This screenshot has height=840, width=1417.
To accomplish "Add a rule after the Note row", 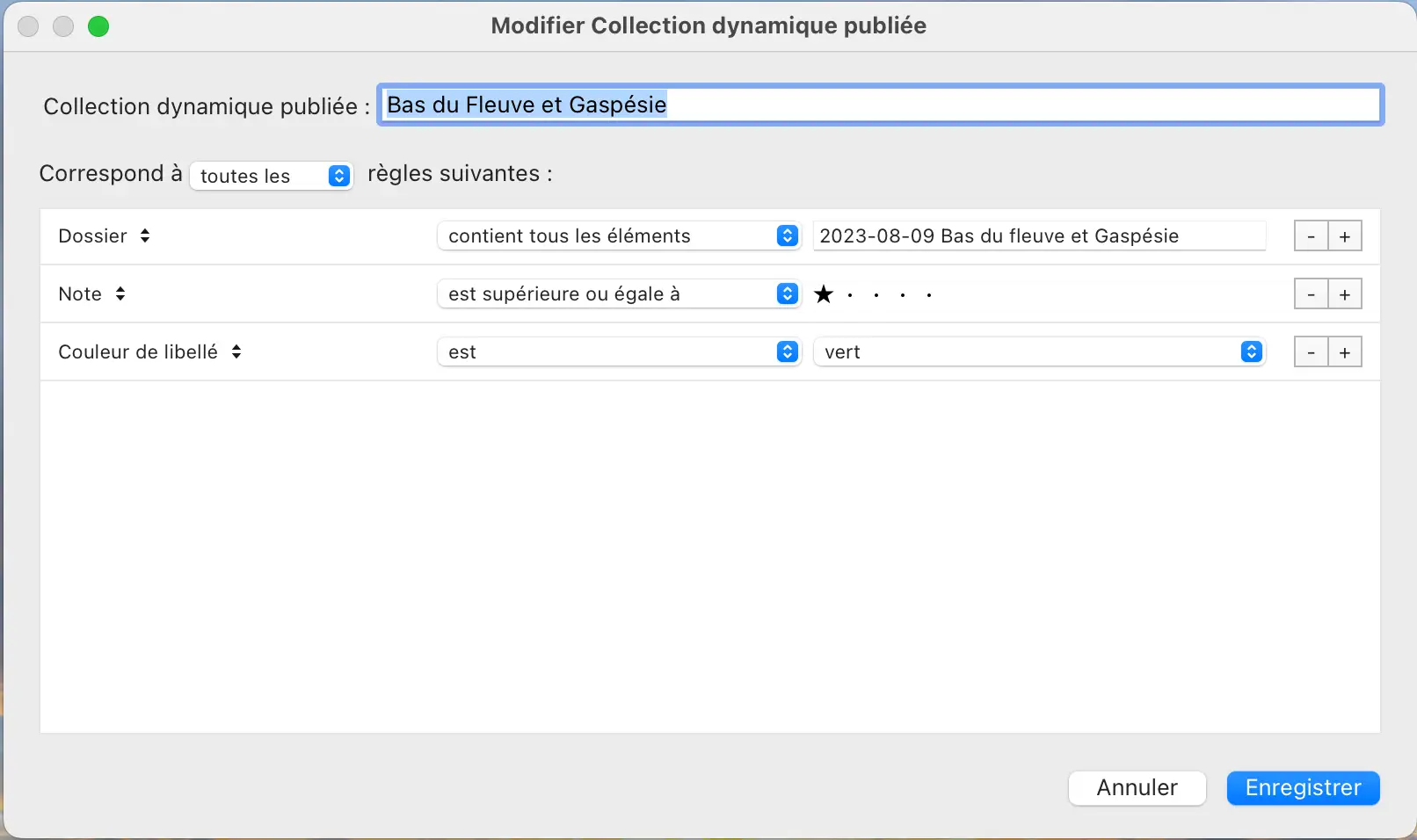I will click(1345, 294).
